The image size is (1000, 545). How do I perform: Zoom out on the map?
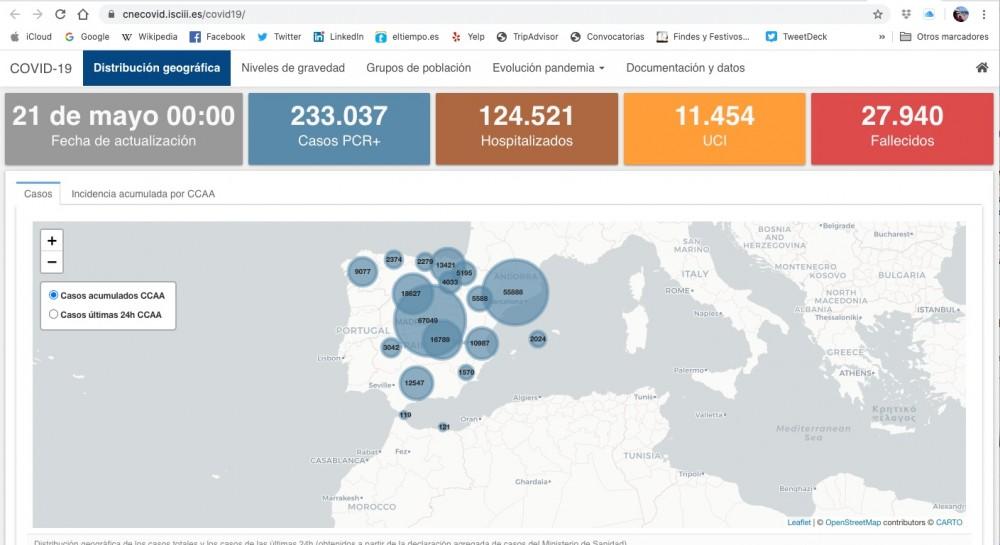(52, 263)
